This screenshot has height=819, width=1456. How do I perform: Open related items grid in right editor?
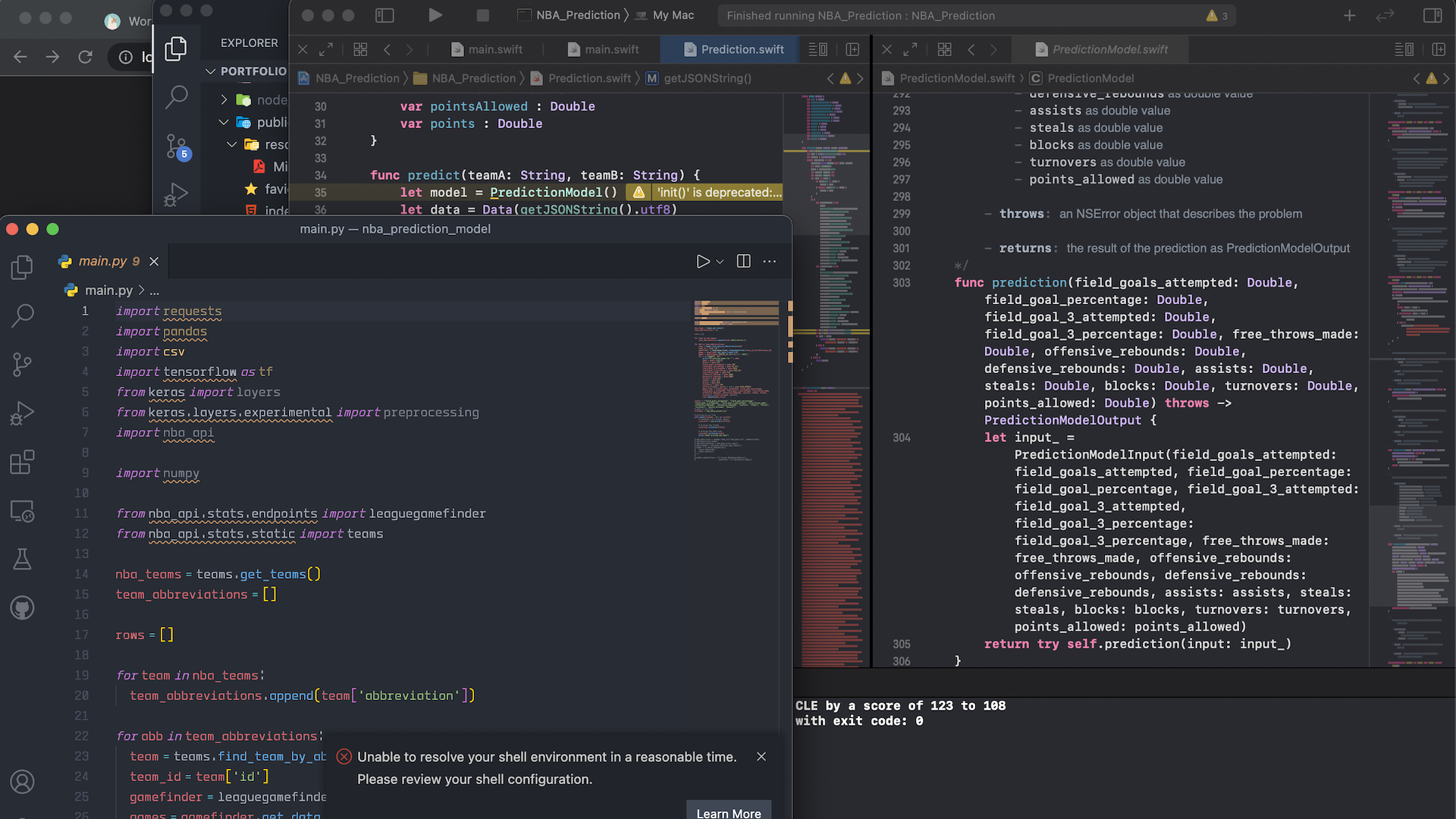click(x=944, y=49)
